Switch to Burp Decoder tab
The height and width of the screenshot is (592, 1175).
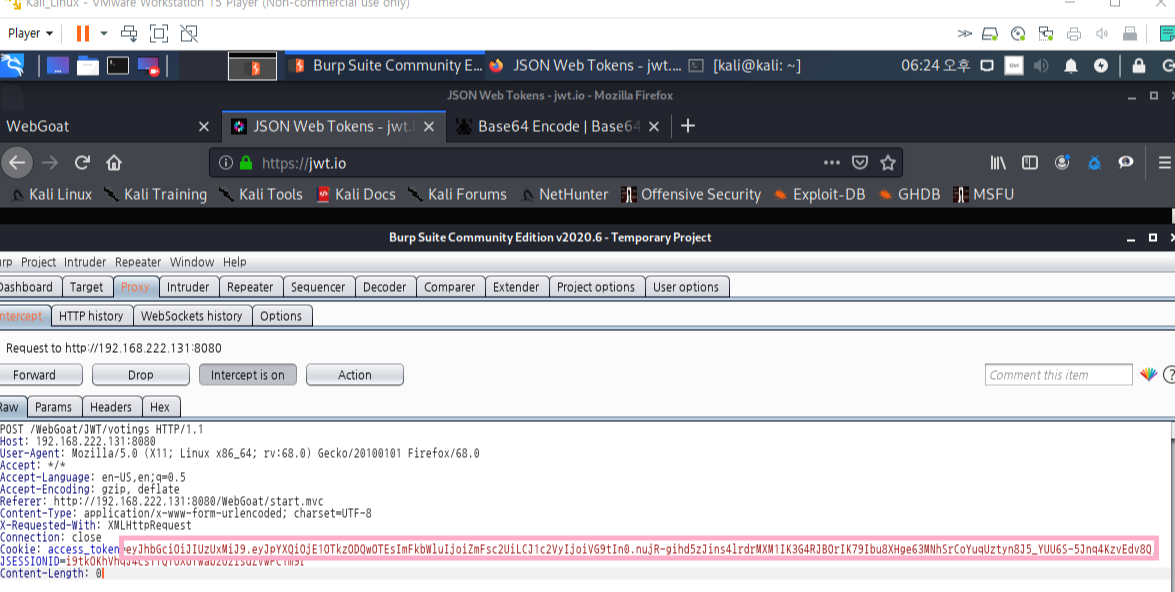(384, 287)
